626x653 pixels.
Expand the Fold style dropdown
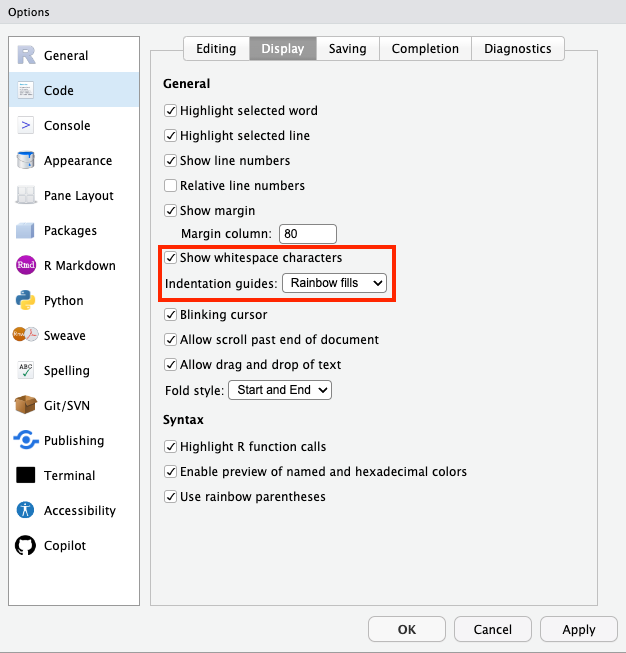click(x=280, y=390)
